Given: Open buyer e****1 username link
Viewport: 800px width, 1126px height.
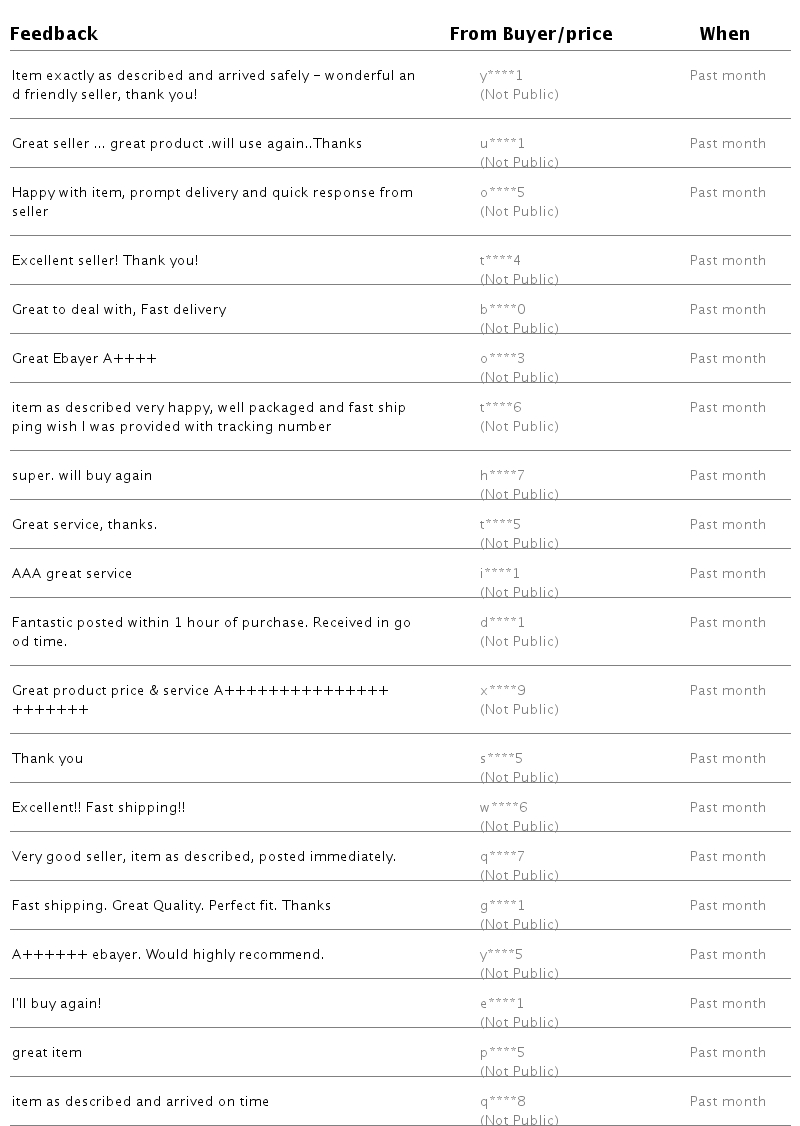Looking at the screenshot, I should tap(502, 1004).
